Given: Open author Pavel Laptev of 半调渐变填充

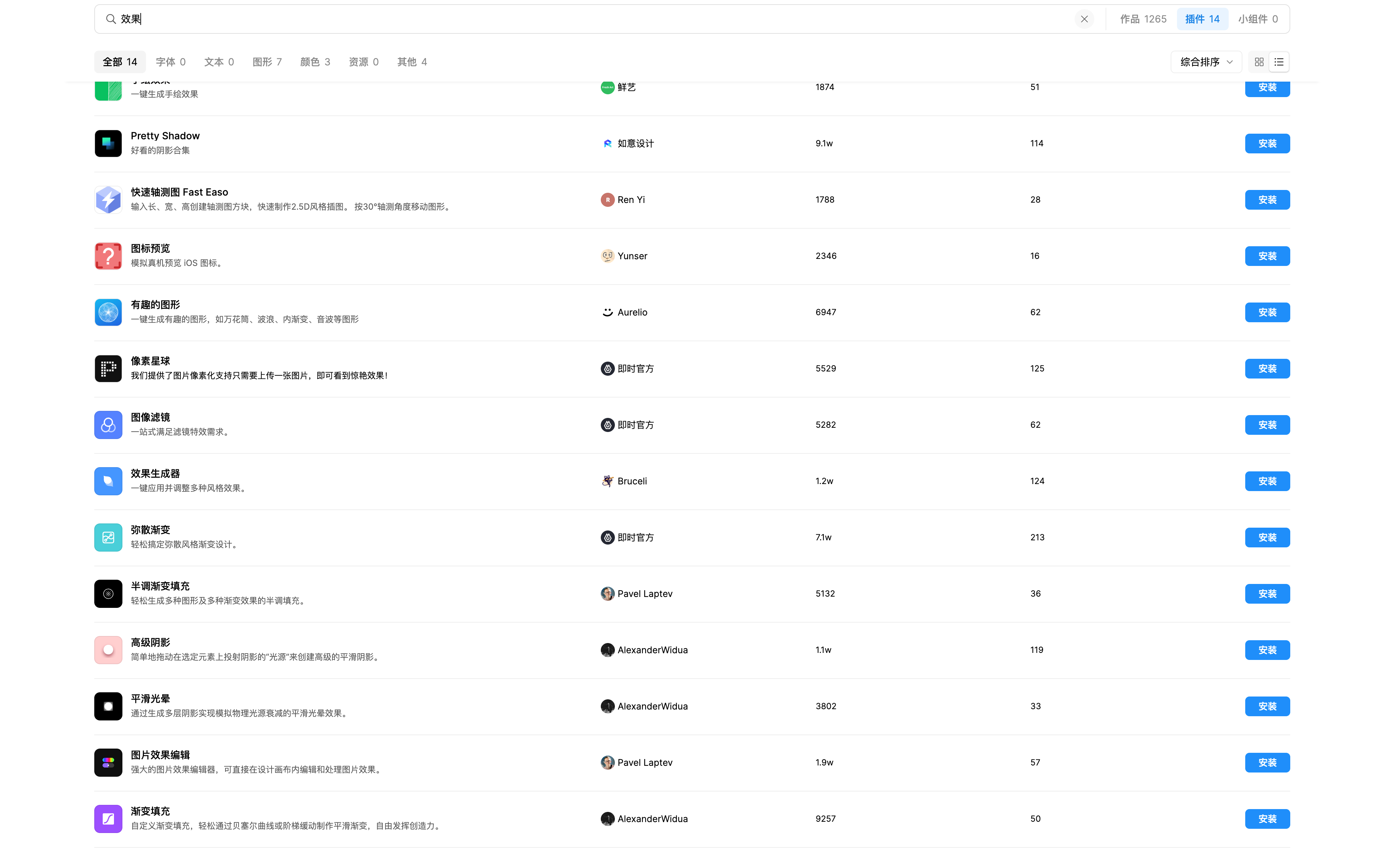Looking at the screenshot, I should (x=644, y=593).
